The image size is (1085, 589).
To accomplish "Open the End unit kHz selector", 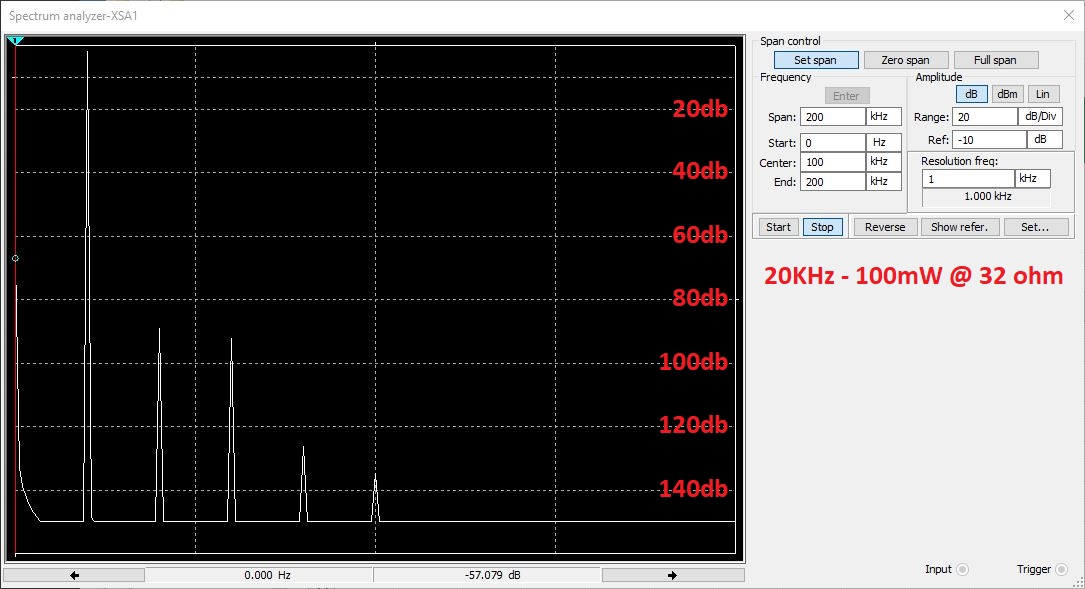I will point(884,181).
